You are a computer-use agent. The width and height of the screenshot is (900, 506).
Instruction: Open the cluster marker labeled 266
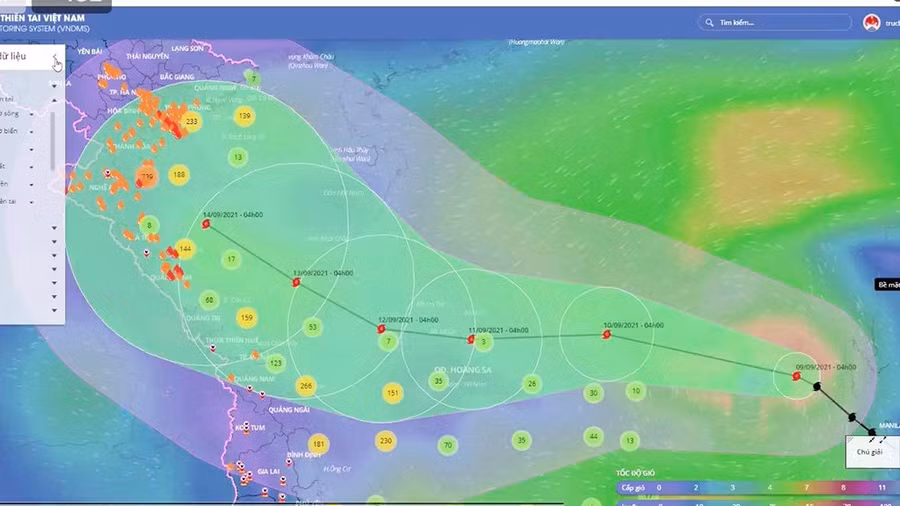coord(306,386)
